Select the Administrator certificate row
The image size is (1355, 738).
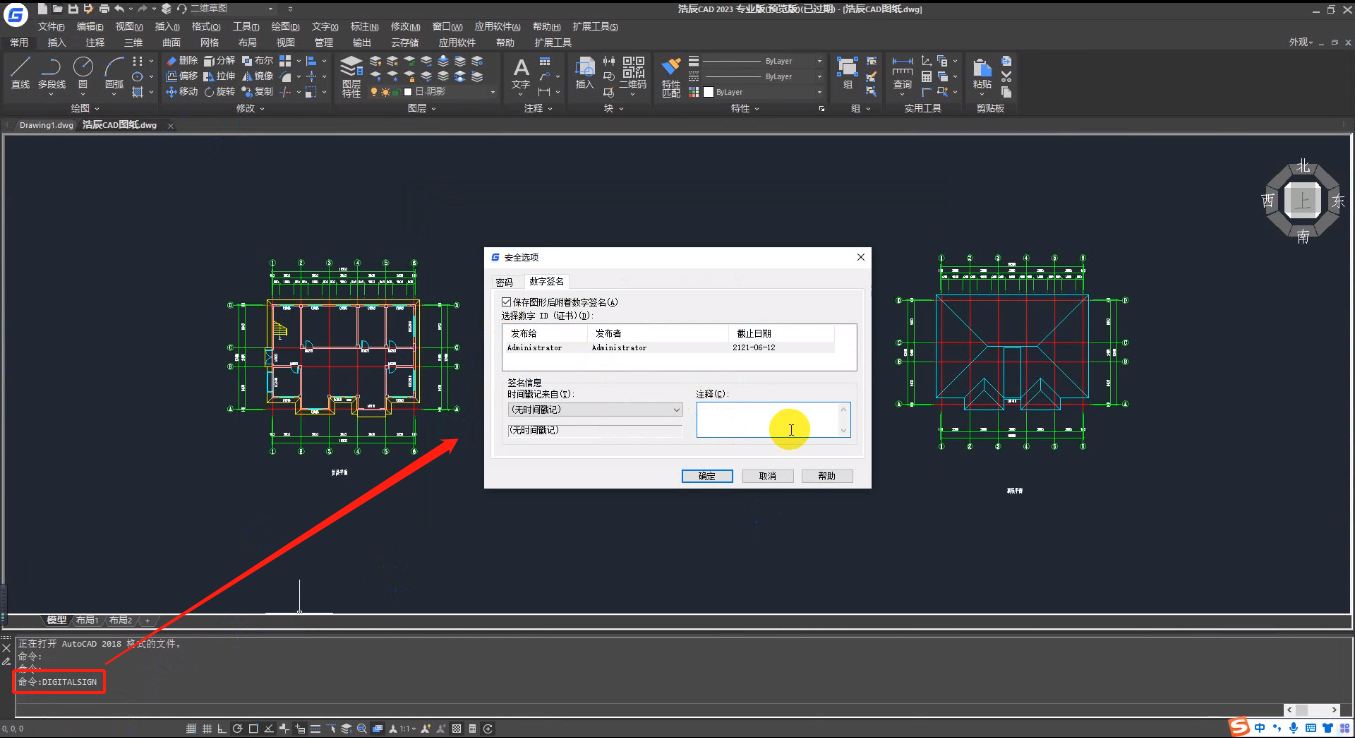669,347
